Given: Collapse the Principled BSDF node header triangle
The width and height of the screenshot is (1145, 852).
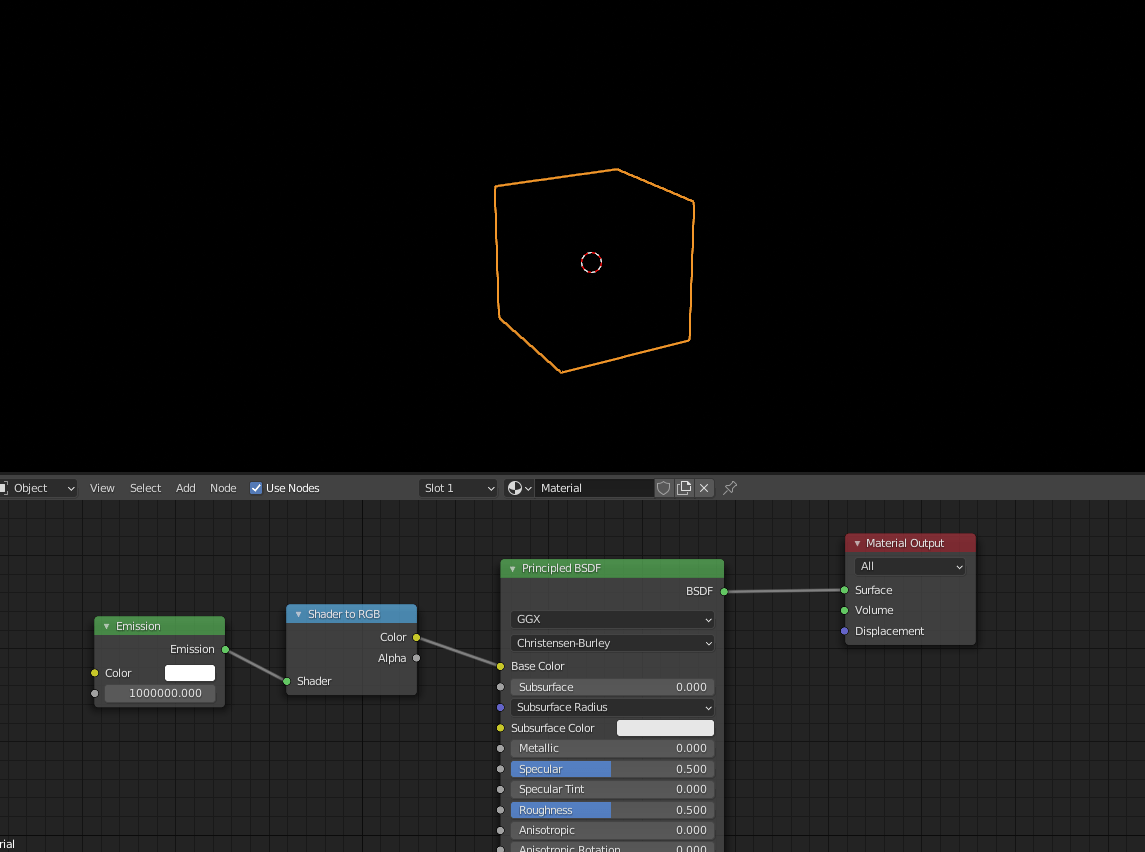Looking at the screenshot, I should (x=511, y=567).
